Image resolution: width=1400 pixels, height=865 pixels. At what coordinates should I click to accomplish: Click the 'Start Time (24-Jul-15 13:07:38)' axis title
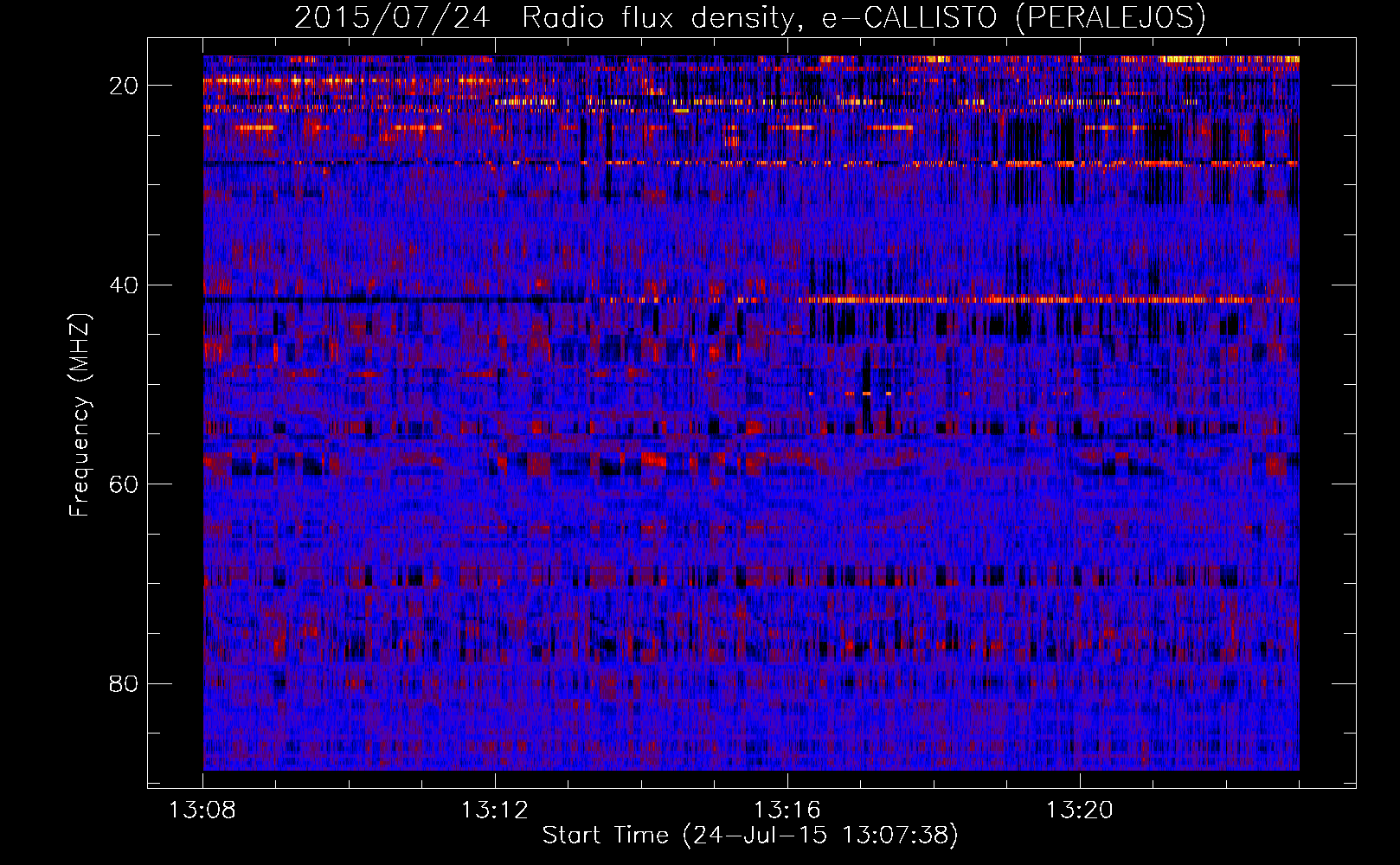click(750, 836)
